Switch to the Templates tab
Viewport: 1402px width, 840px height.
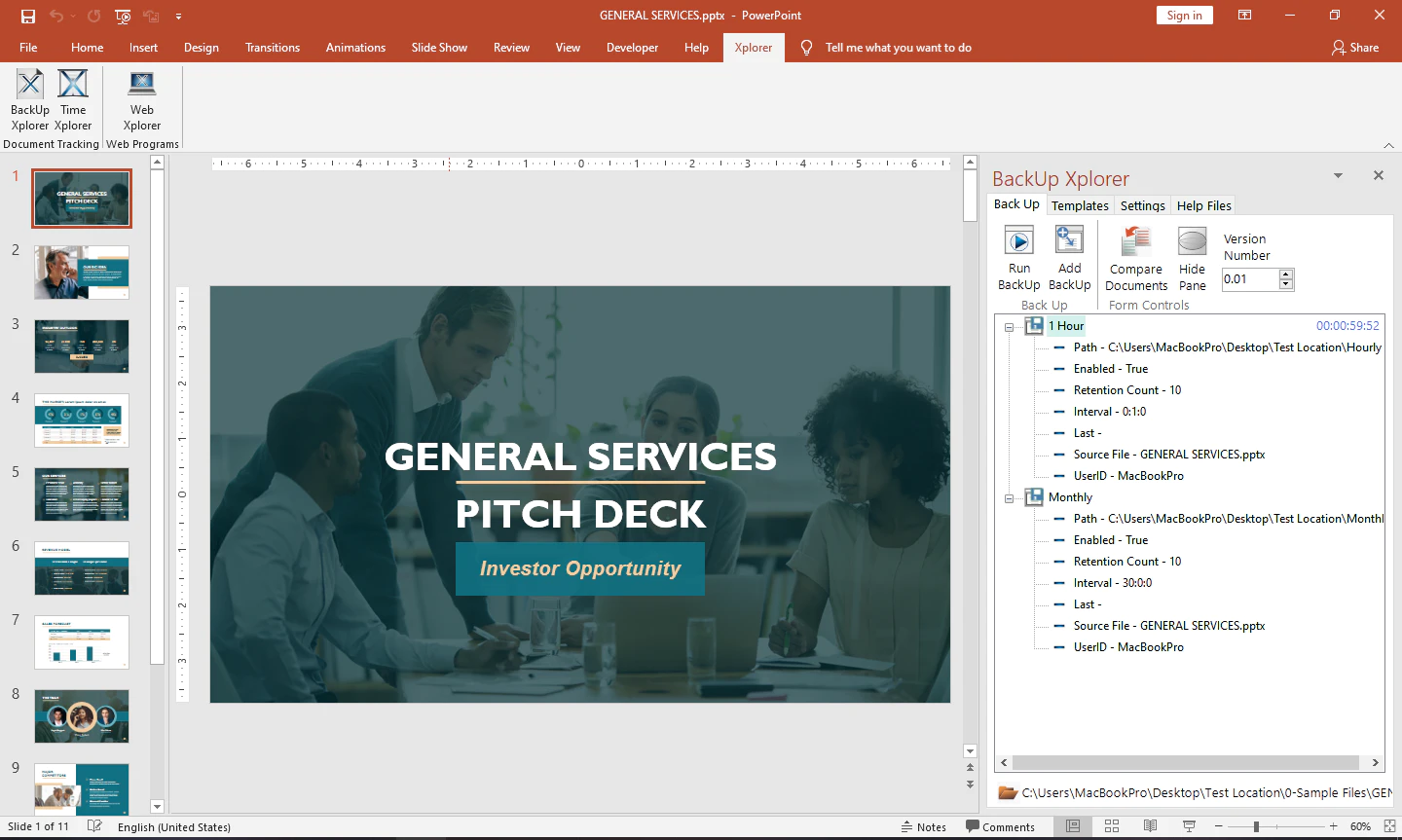coord(1080,205)
